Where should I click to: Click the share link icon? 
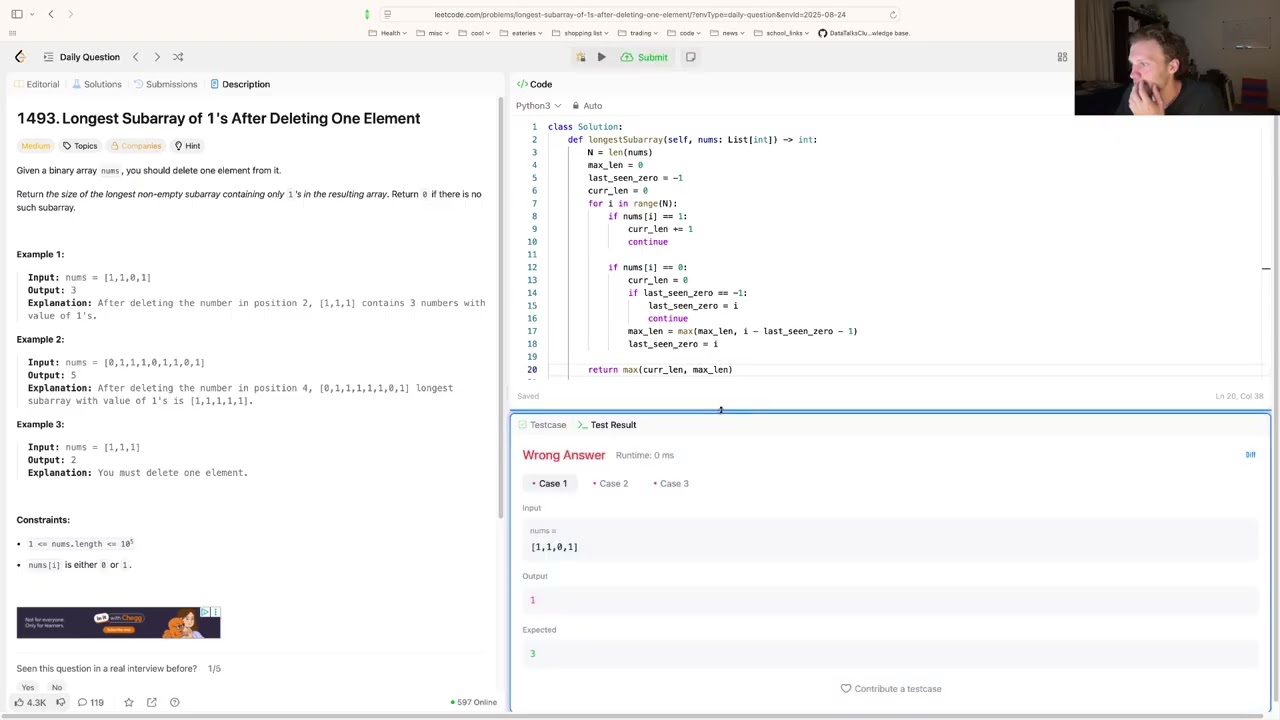[x=151, y=702]
